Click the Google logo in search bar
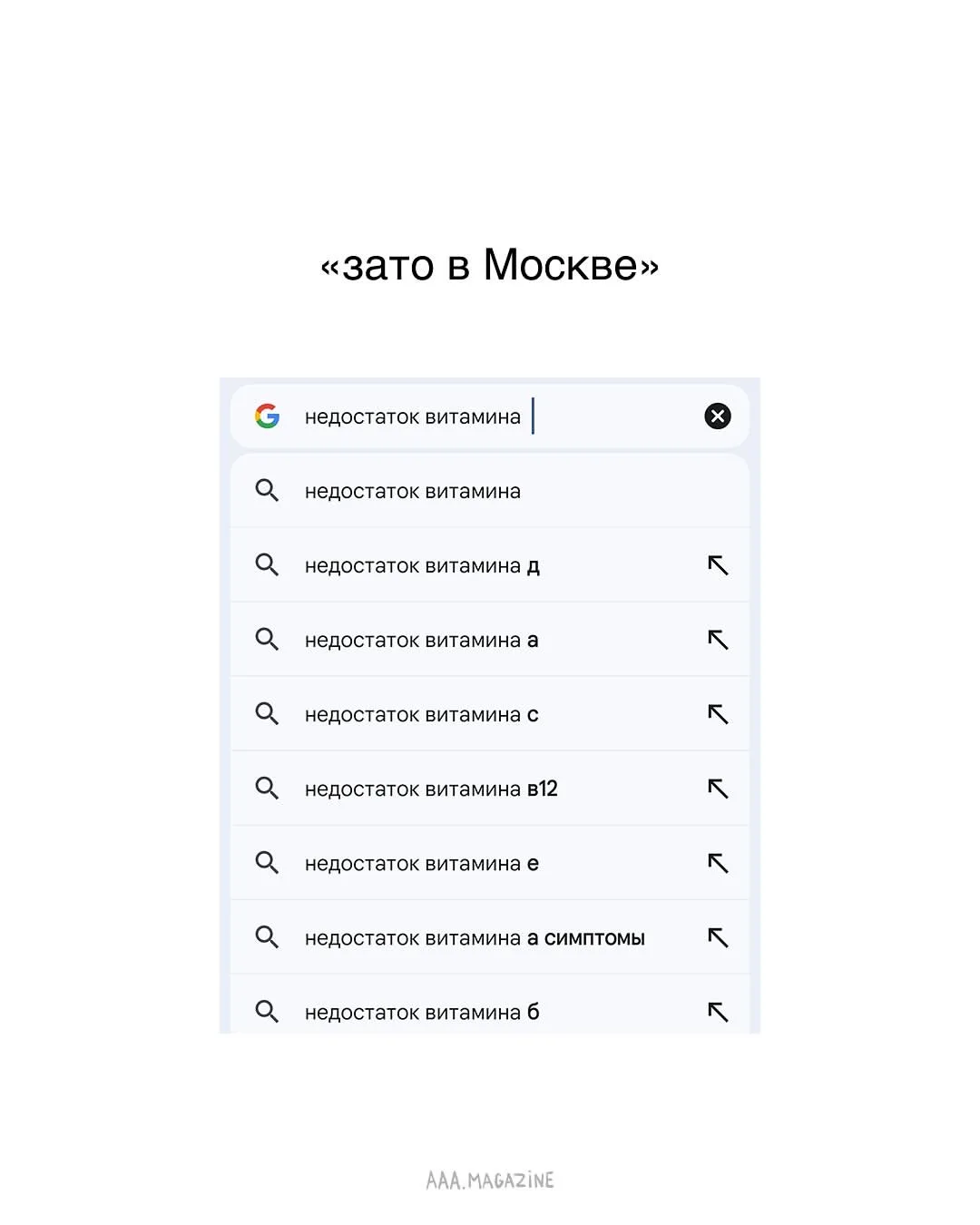The width and height of the screenshot is (980, 1225). click(267, 416)
